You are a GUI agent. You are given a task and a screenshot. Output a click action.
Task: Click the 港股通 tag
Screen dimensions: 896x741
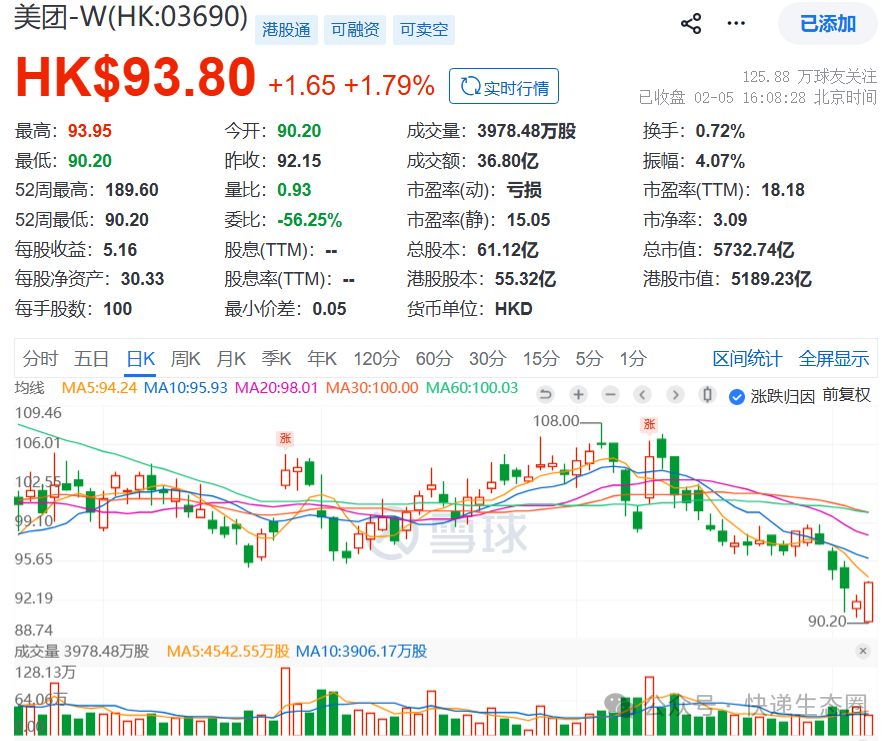pos(286,30)
